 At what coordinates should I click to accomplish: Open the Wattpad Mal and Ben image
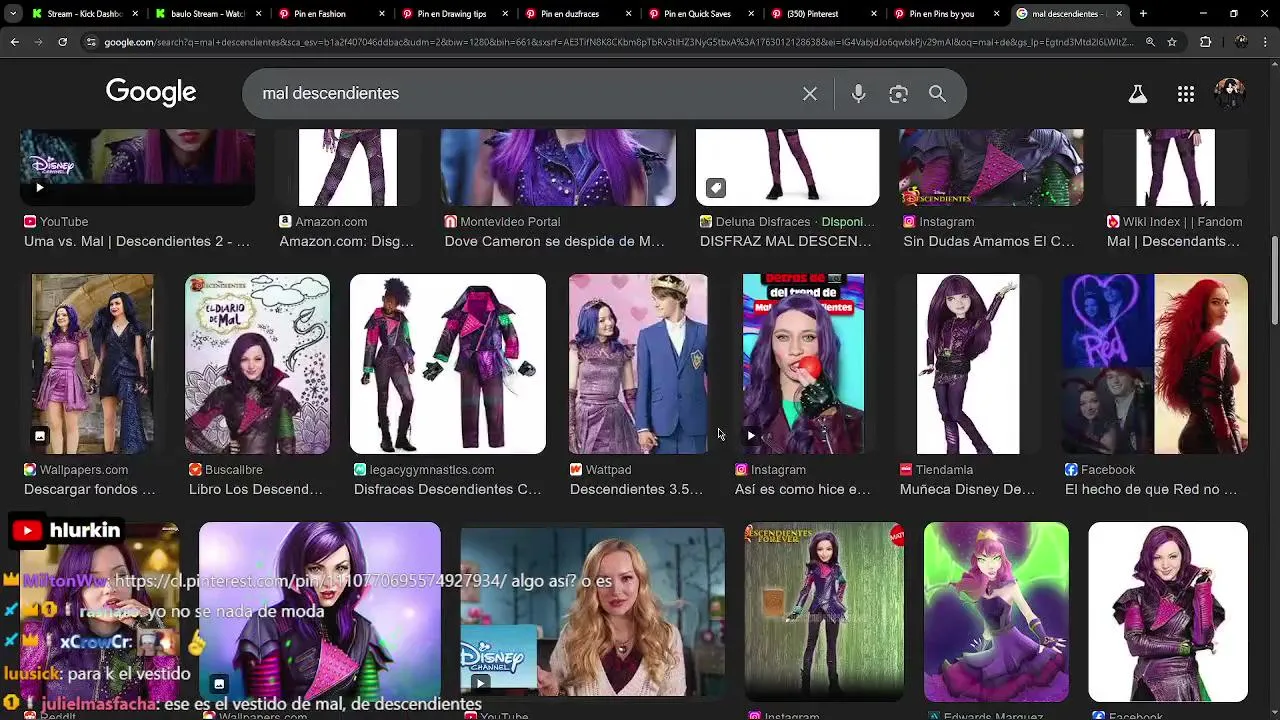point(638,364)
